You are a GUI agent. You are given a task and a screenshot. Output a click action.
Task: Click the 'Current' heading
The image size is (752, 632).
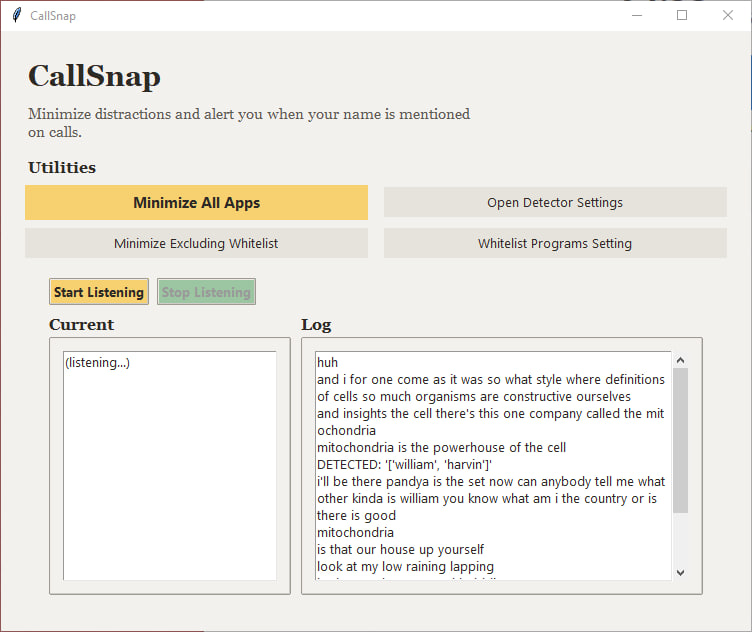(82, 325)
